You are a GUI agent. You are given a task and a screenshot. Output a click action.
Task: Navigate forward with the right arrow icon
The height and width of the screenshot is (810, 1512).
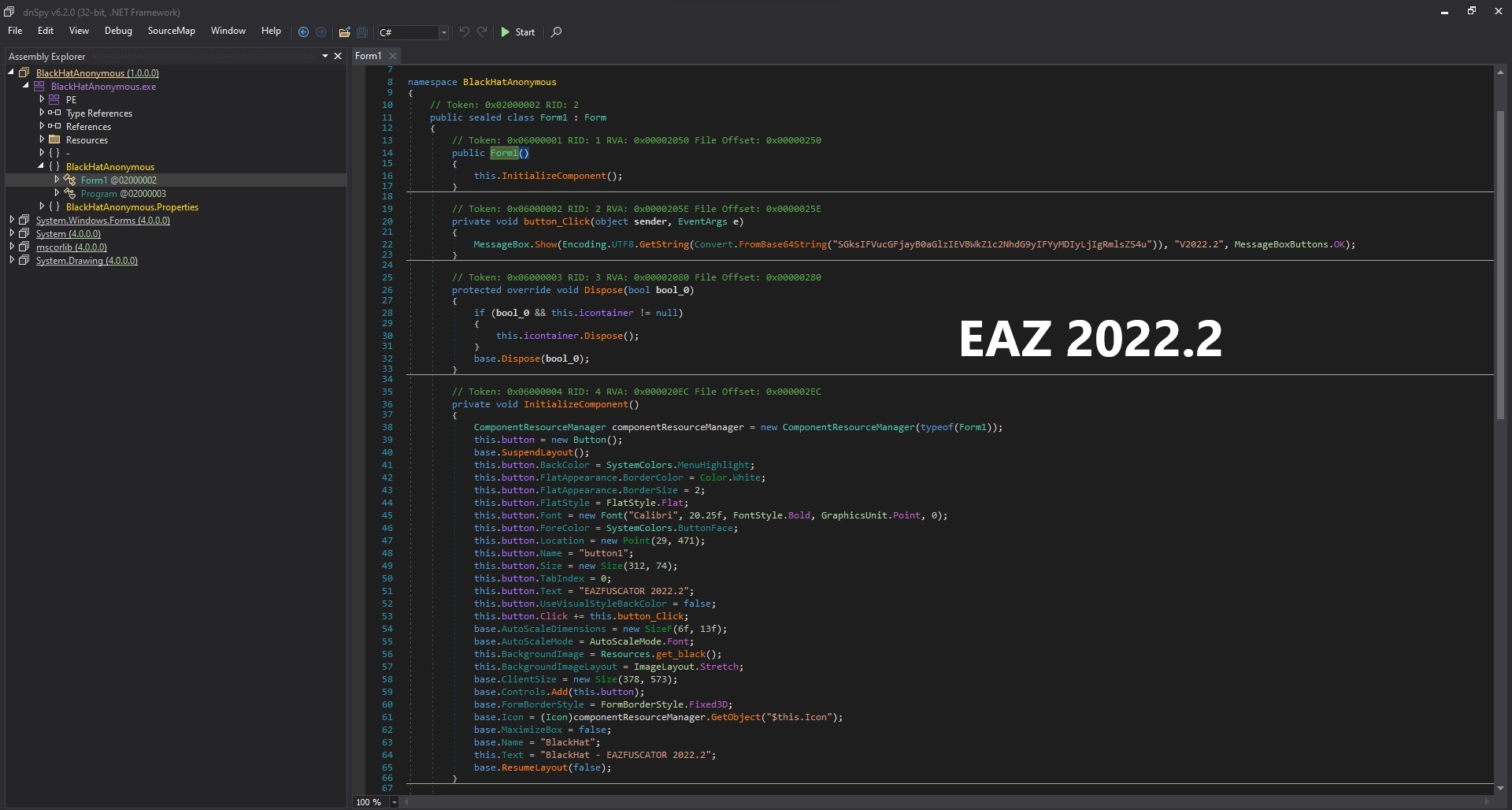pos(321,32)
